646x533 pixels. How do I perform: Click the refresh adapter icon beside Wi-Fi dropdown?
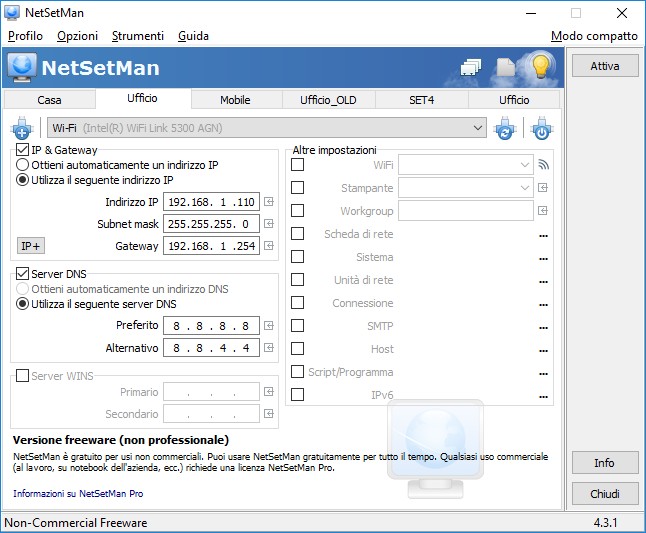tap(505, 129)
